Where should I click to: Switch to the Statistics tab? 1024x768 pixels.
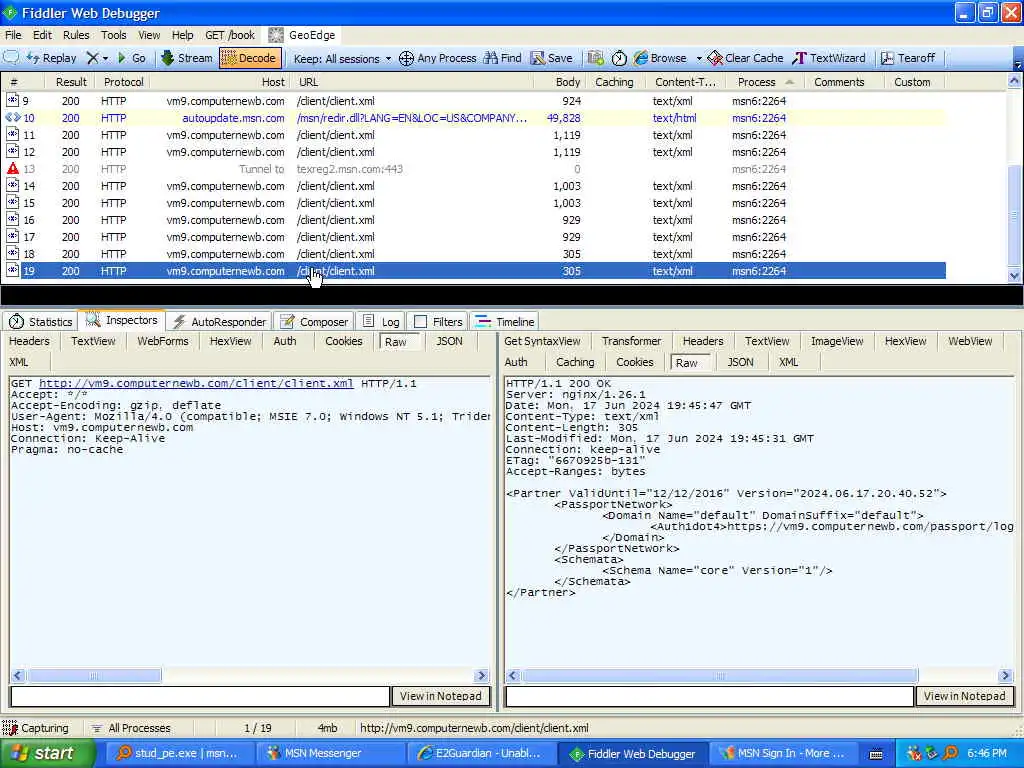click(40, 321)
